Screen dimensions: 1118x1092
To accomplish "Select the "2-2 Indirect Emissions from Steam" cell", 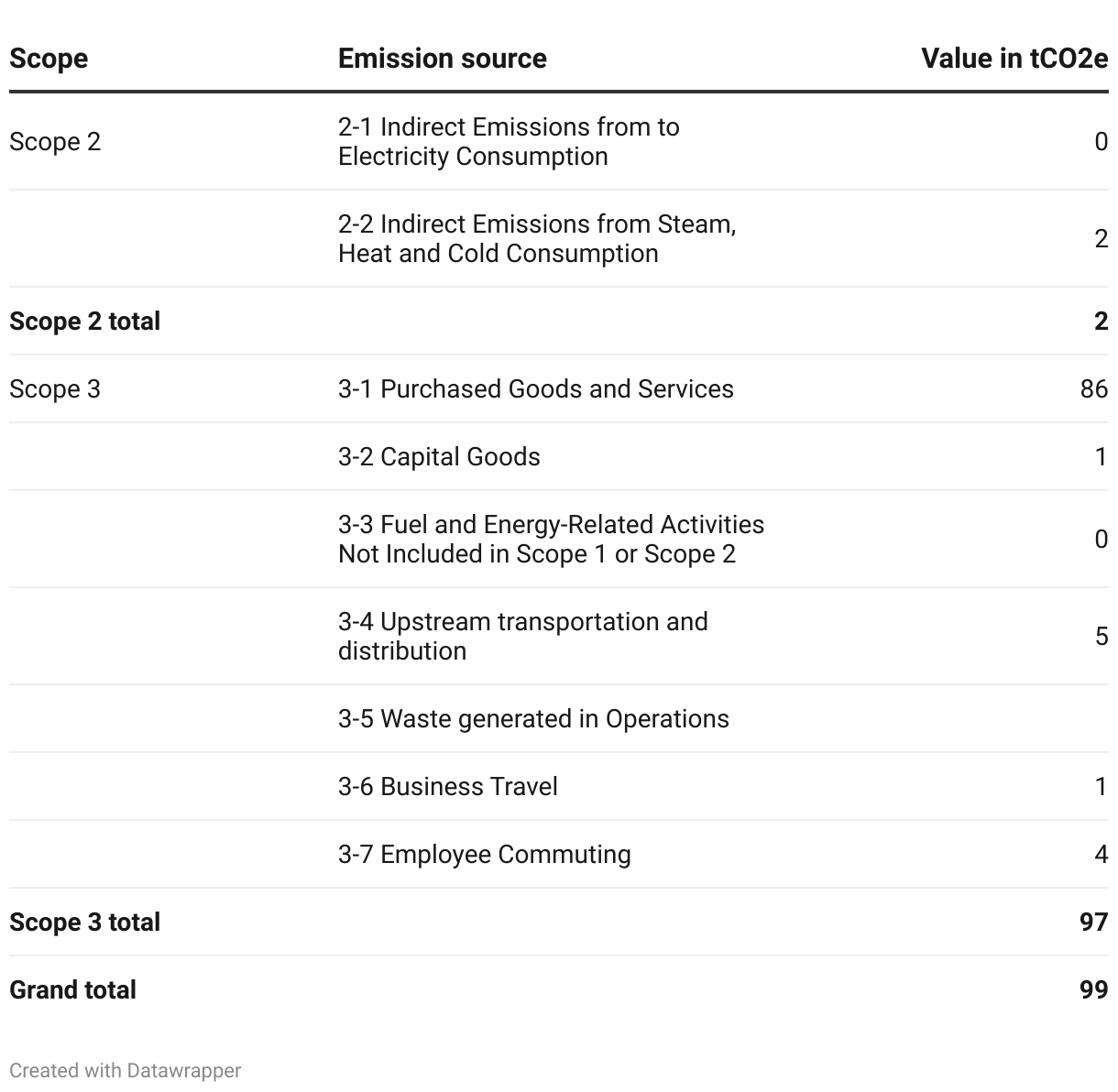I will pyautogui.click(x=536, y=239).
